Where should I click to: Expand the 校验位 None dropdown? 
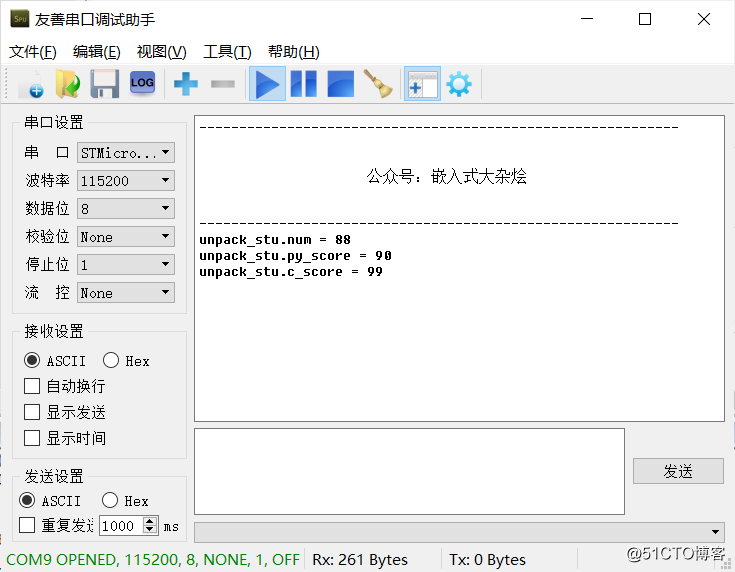point(126,237)
